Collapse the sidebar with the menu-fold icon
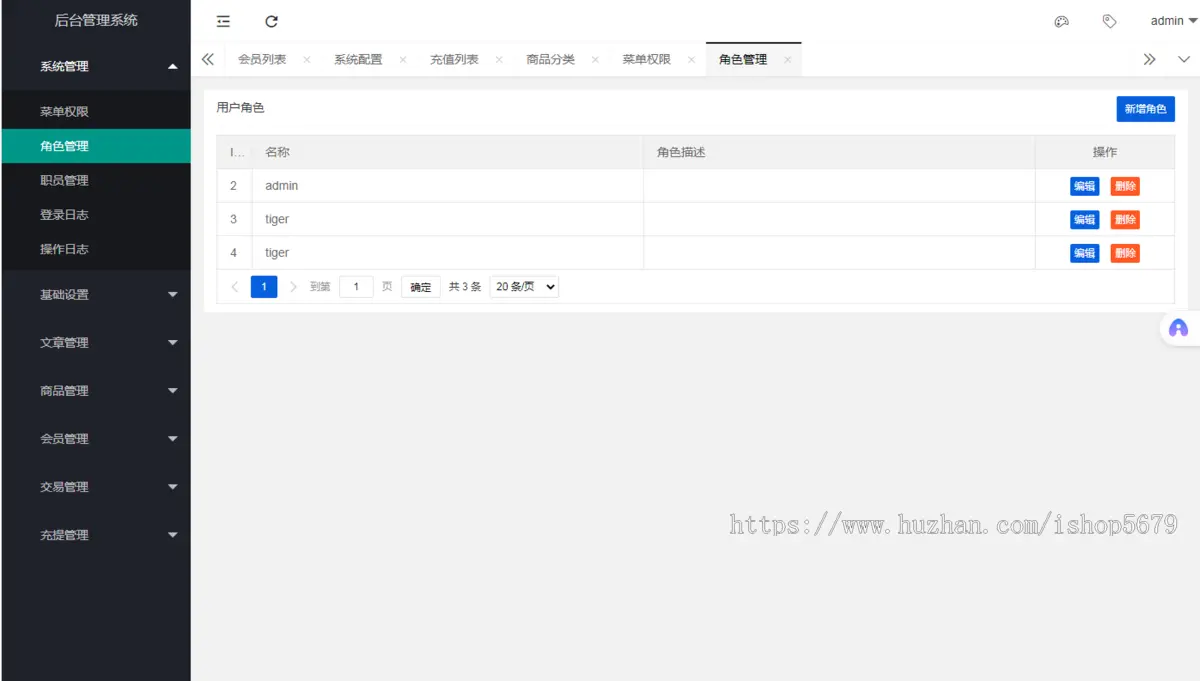The image size is (1200, 681). click(x=223, y=21)
